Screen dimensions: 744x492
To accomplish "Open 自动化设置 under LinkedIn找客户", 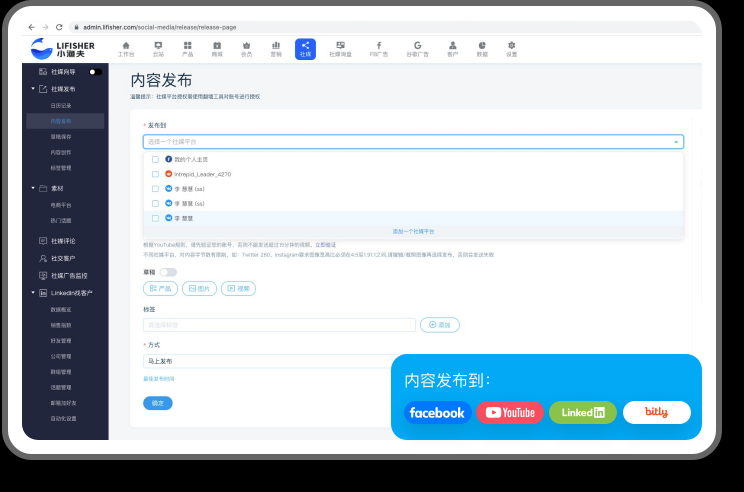I will tap(64, 418).
